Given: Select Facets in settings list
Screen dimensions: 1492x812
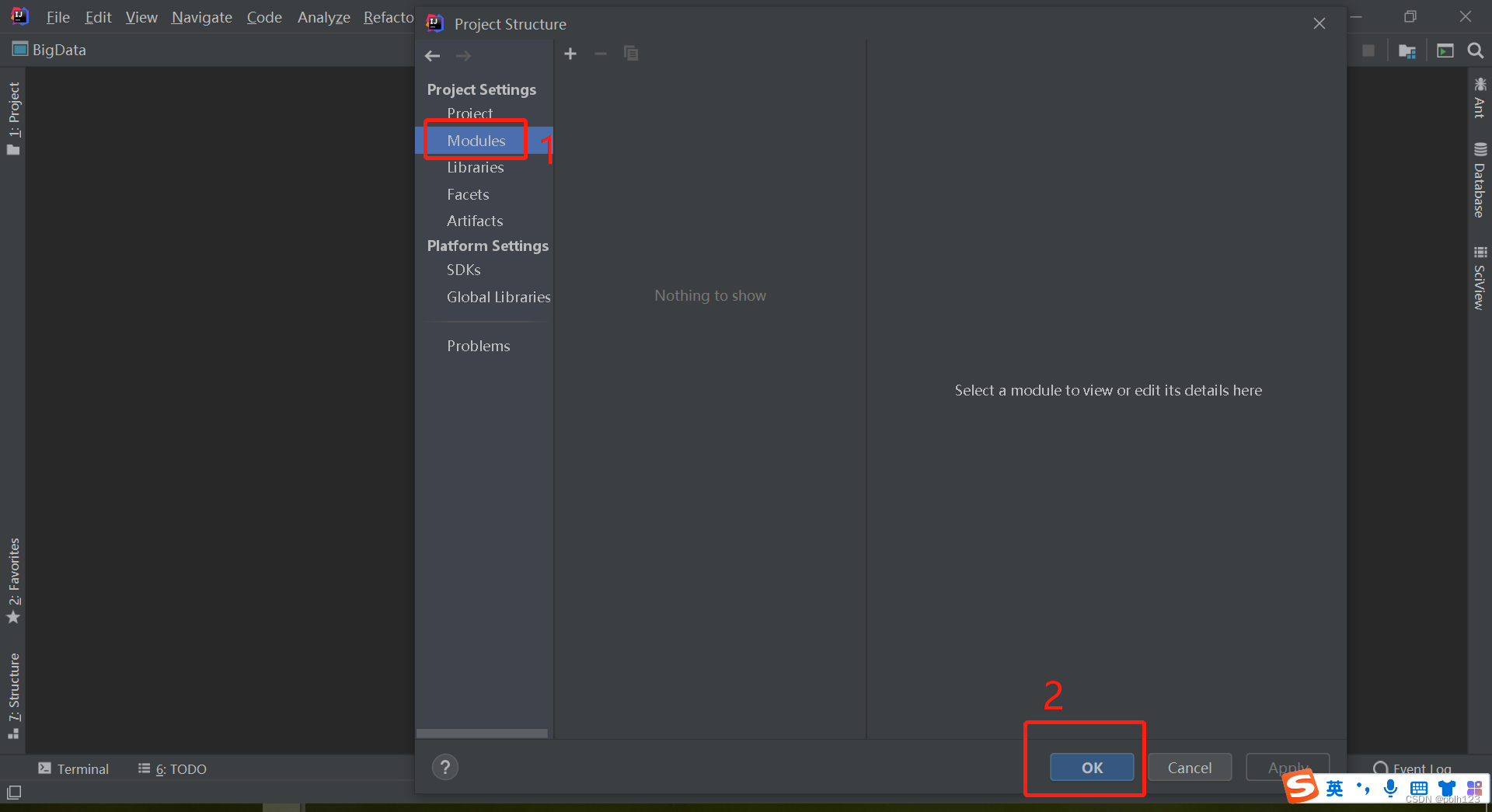Looking at the screenshot, I should click(468, 194).
